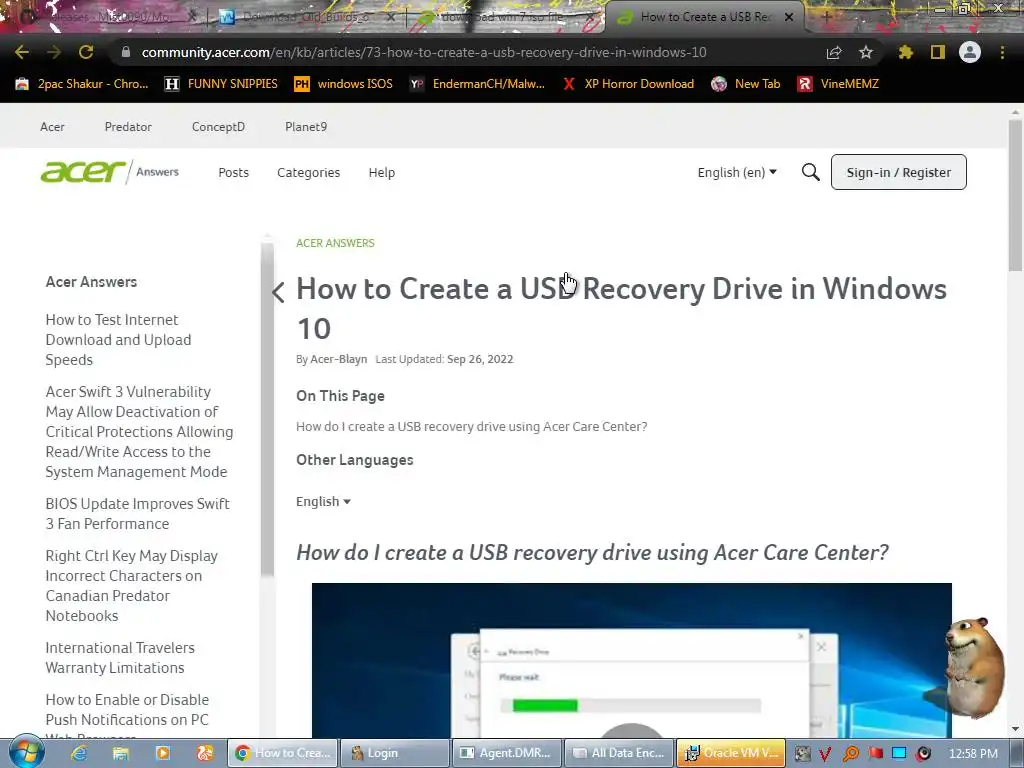Open the Chrome three-dot menu

point(1002,52)
